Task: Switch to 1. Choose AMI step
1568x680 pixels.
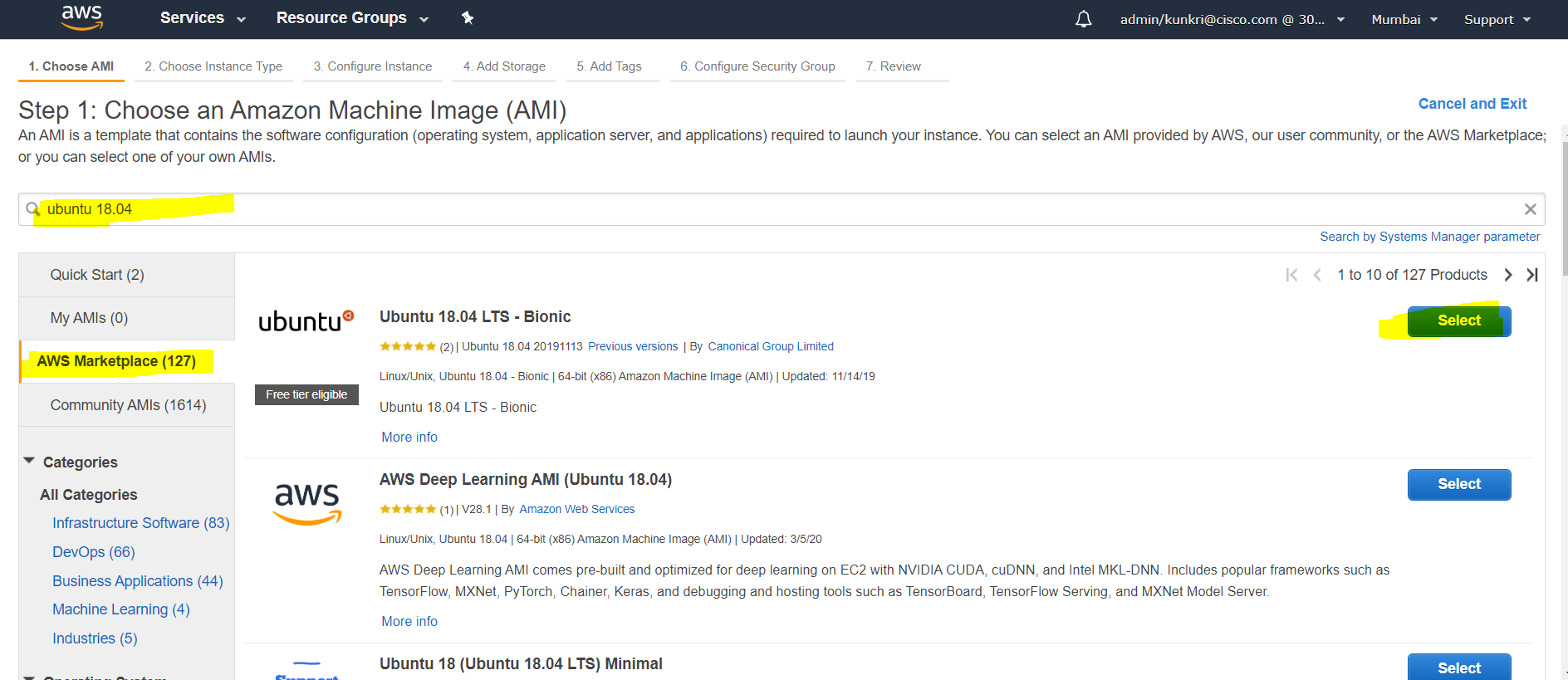Action: point(71,66)
